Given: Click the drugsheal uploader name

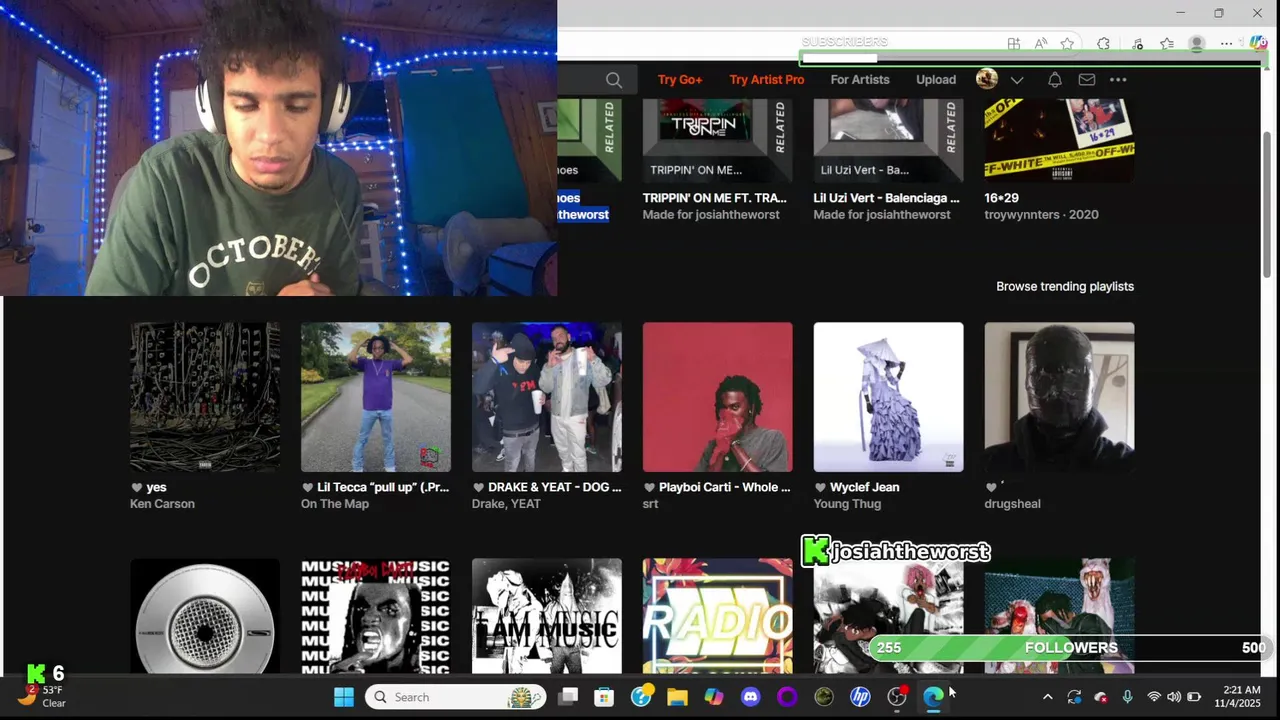Looking at the screenshot, I should point(1013,504).
